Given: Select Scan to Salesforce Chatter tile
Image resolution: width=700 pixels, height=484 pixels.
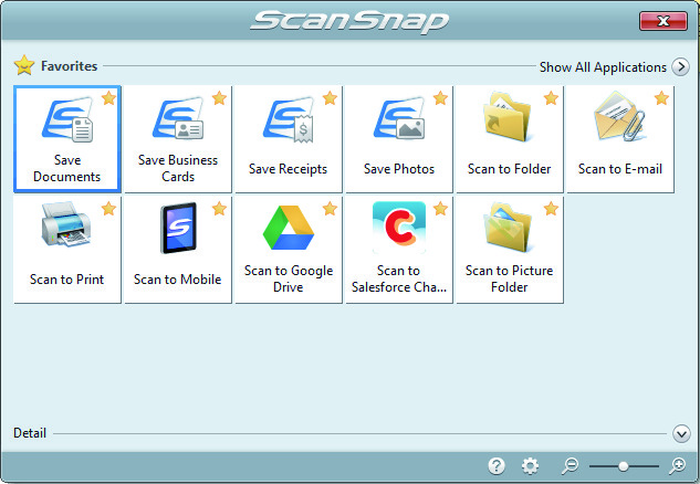Looking at the screenshot, I should (399, 250).
